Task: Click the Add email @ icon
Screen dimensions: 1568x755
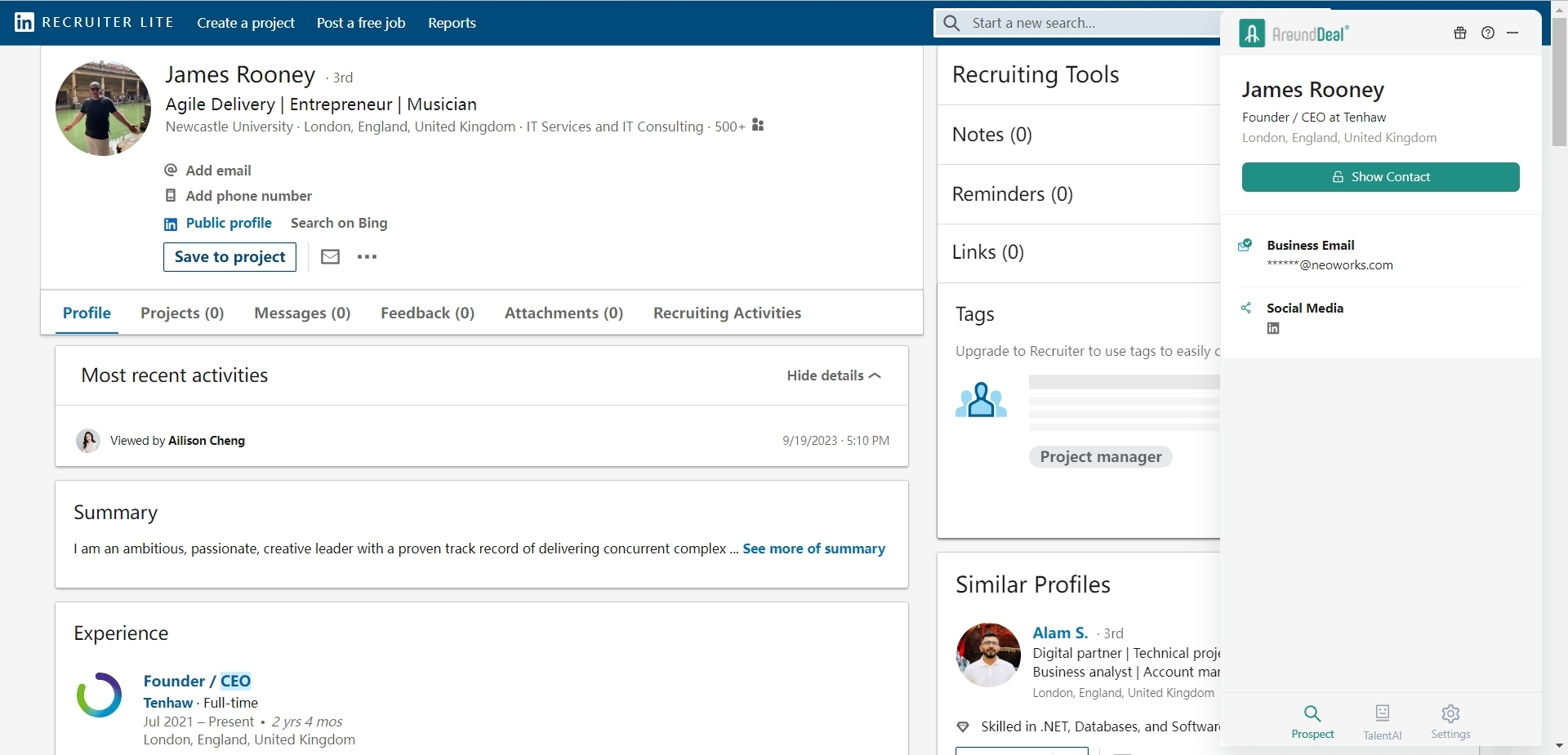Action: pyautogui.click(x=171, y=170)
